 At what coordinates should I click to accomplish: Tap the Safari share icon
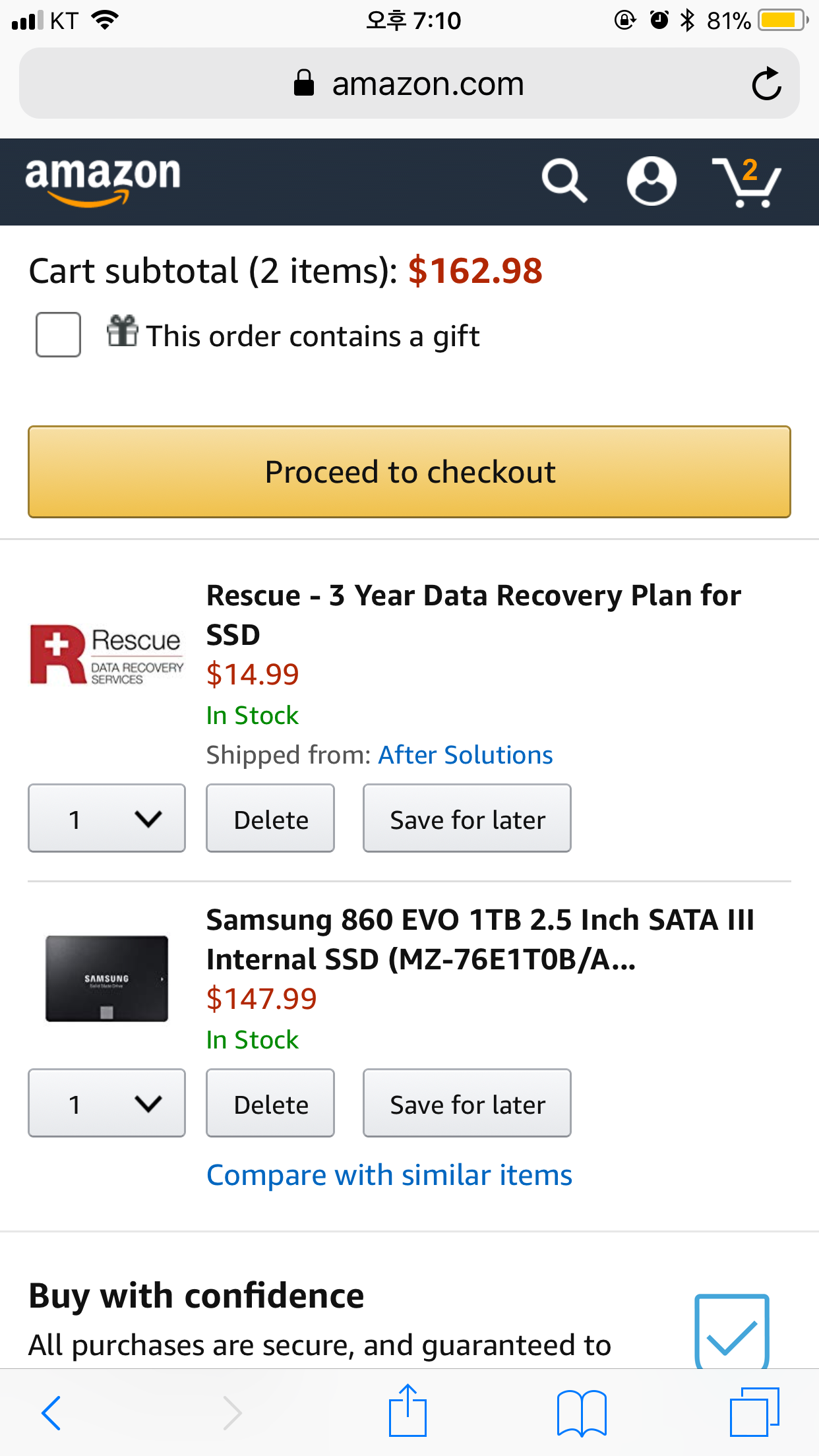pos(408,1411)
